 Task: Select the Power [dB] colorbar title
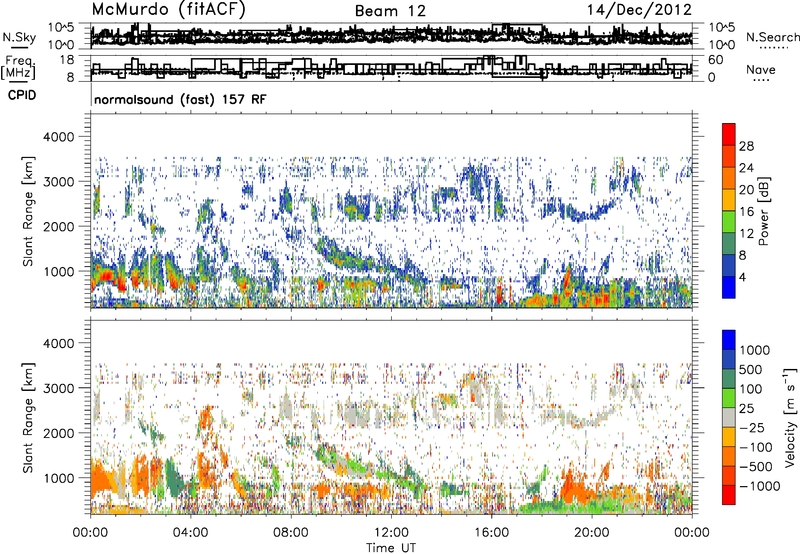coord(764,211)
